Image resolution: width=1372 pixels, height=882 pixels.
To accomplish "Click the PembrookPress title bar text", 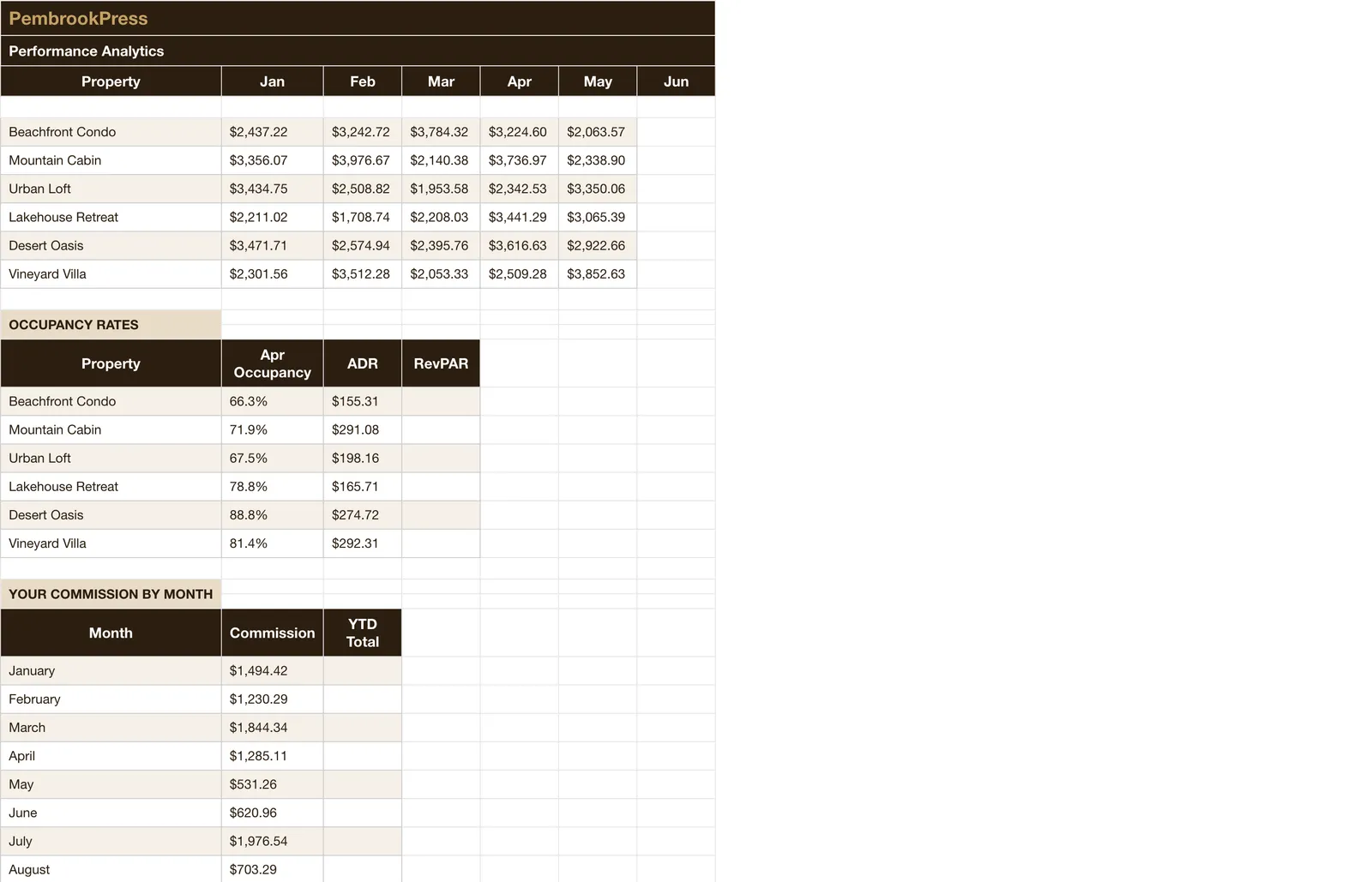I will 78,18.
